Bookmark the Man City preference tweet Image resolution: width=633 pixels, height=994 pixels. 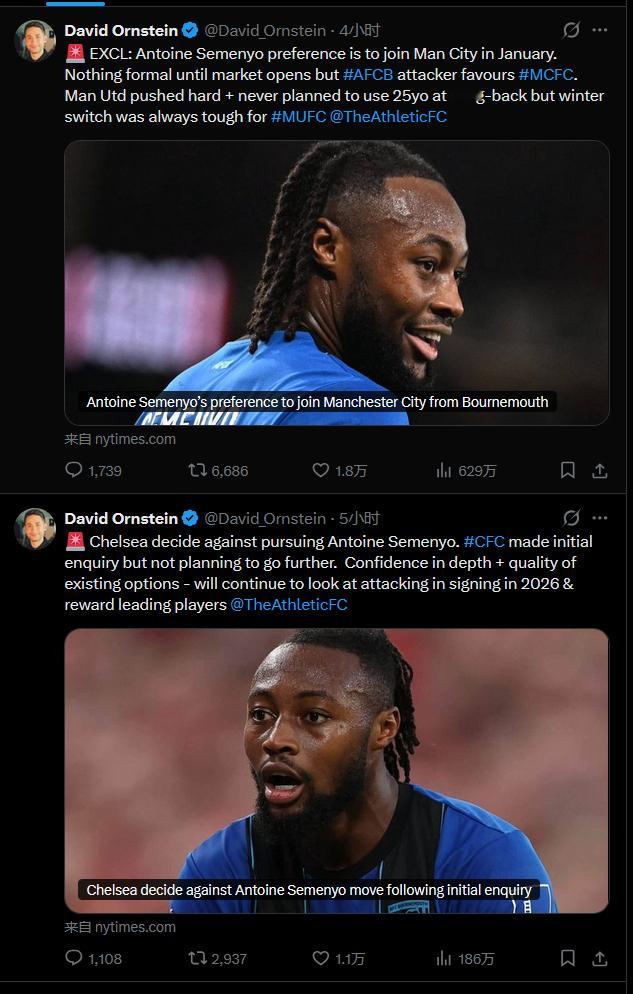568,470
